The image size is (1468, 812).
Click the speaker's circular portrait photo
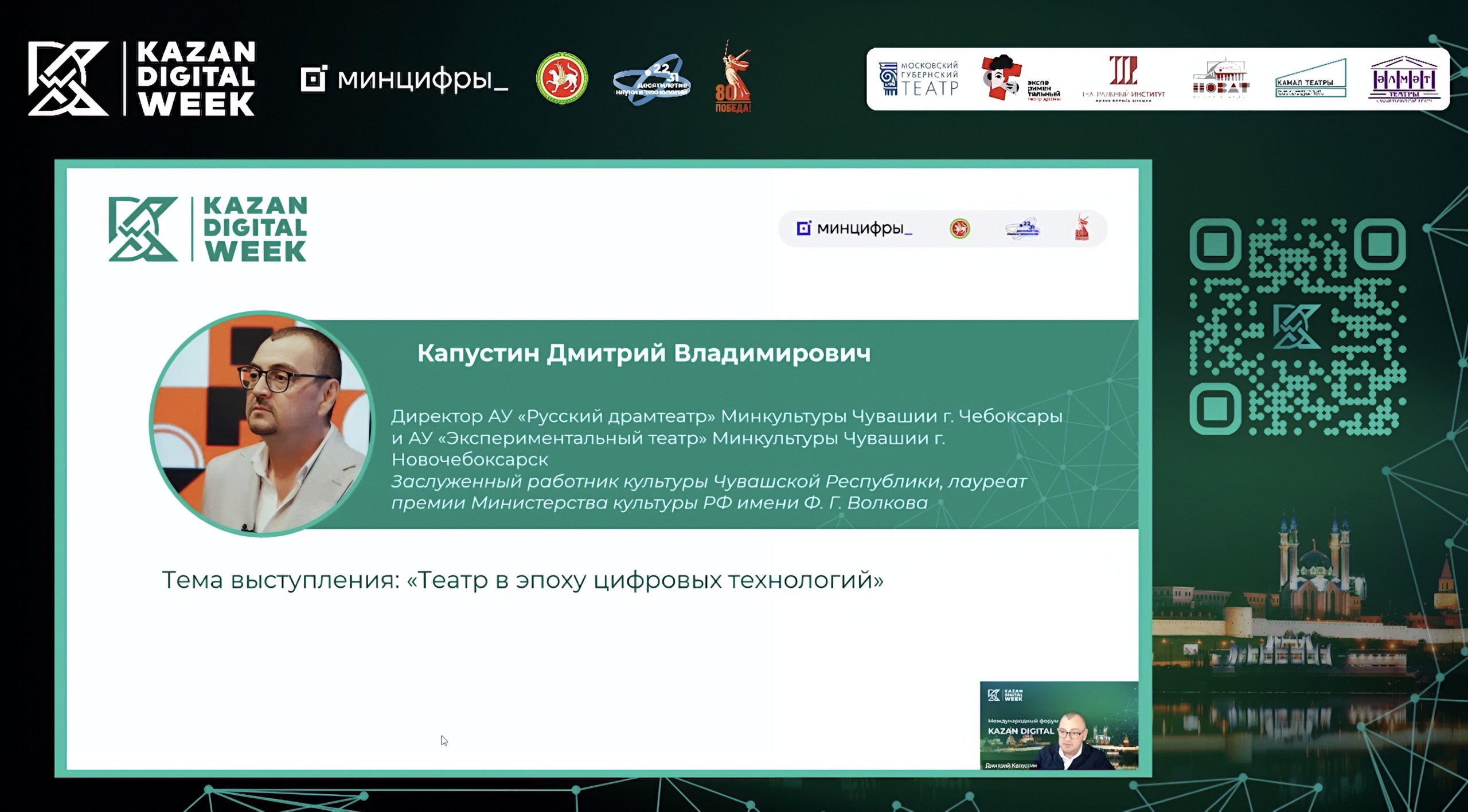pos(261,424)
